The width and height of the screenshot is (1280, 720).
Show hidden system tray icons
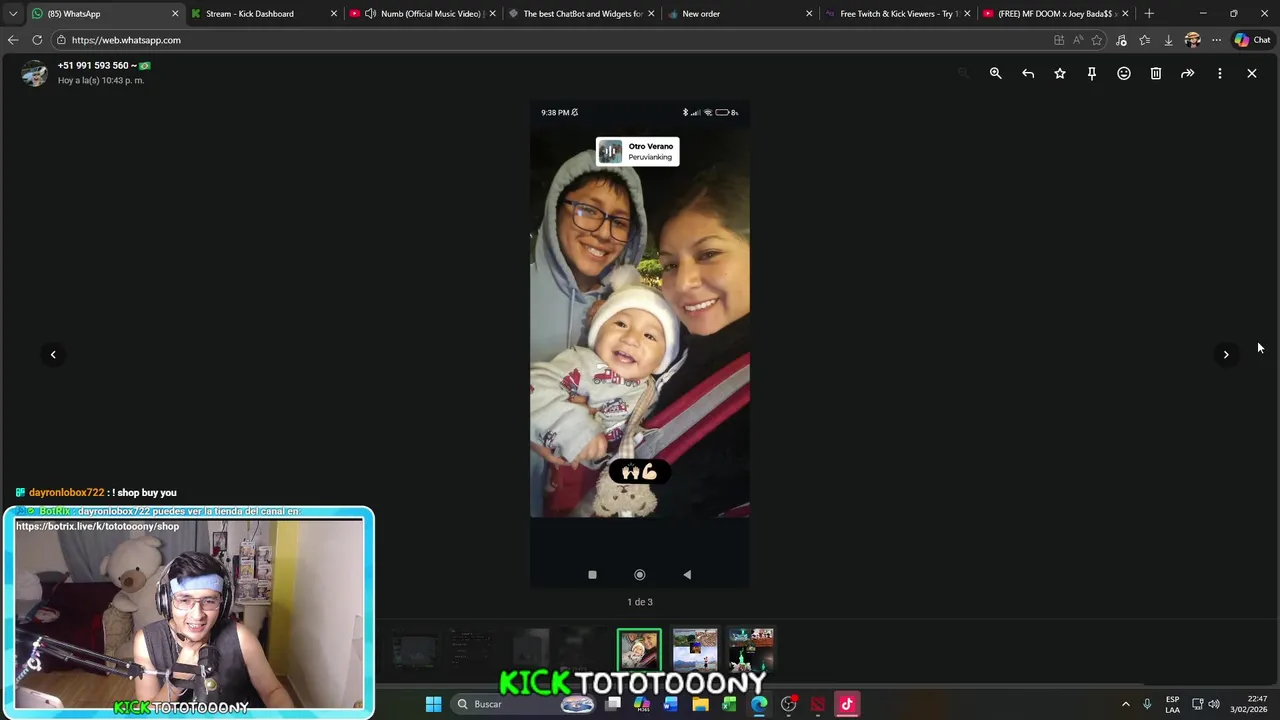(1125, 704)
